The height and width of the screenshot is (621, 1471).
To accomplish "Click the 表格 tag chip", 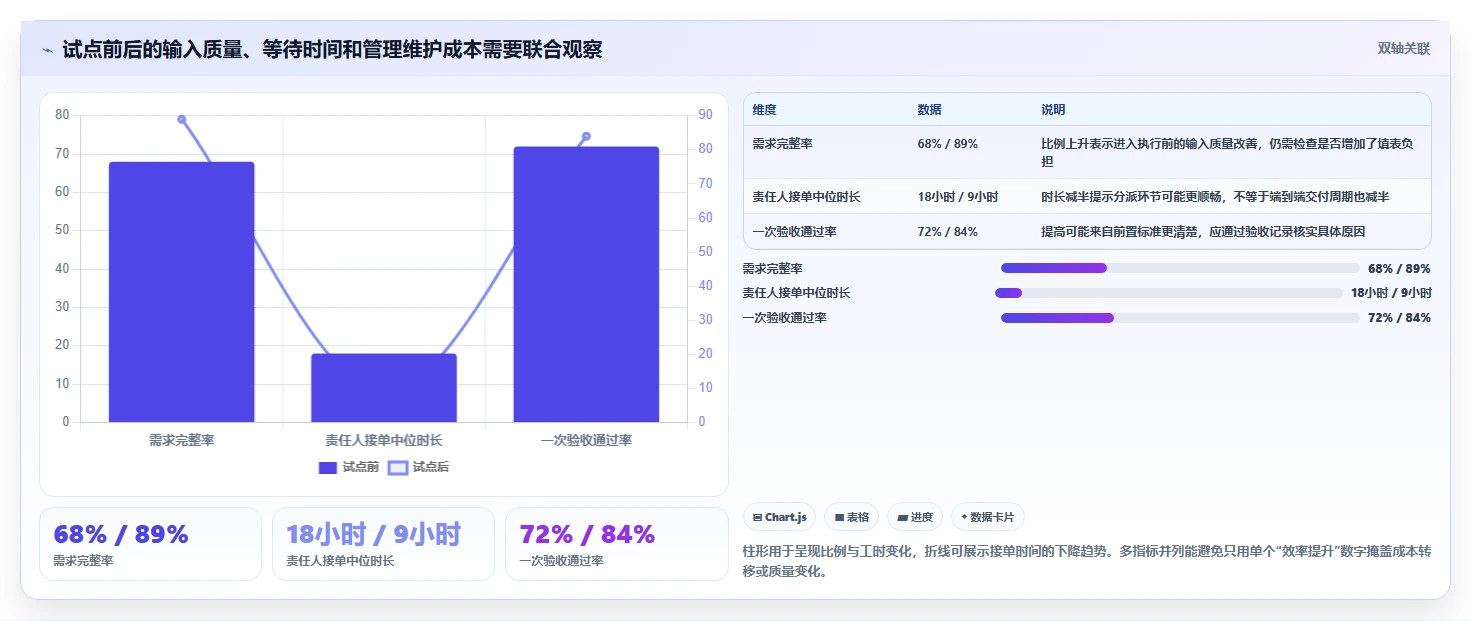I will [x=851, y=517].
